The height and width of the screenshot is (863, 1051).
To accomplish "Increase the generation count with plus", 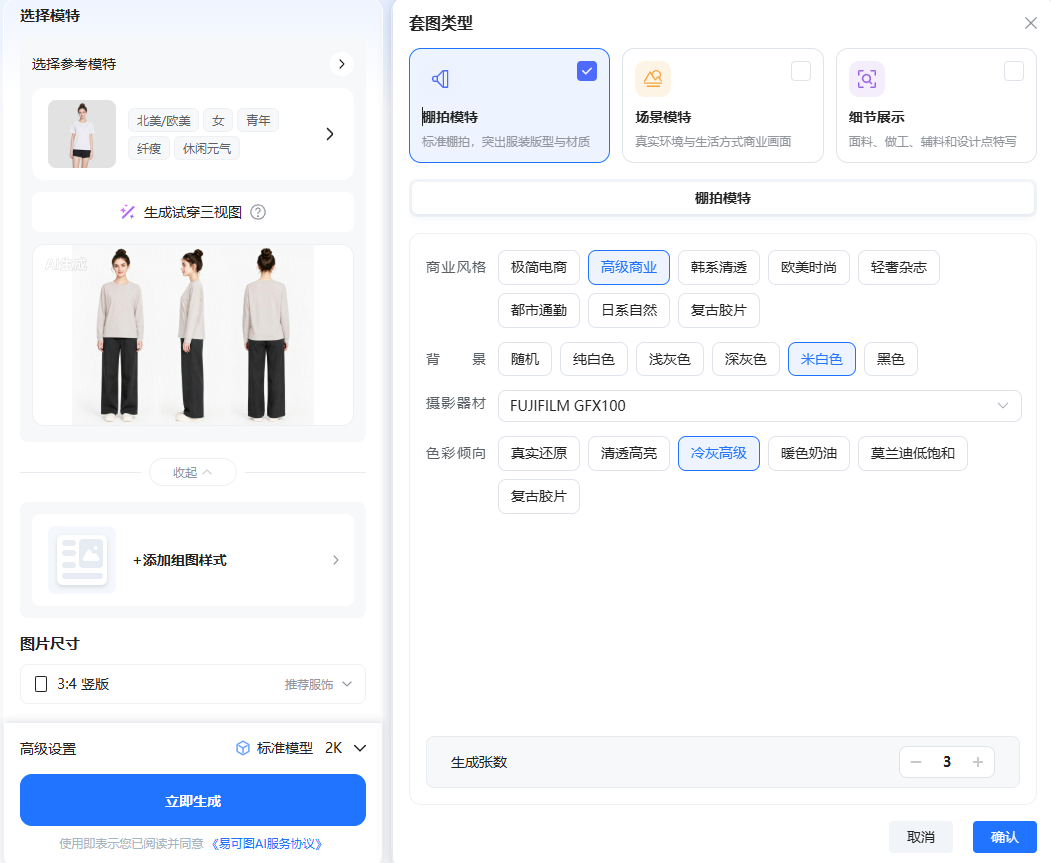I will (978, 762).
